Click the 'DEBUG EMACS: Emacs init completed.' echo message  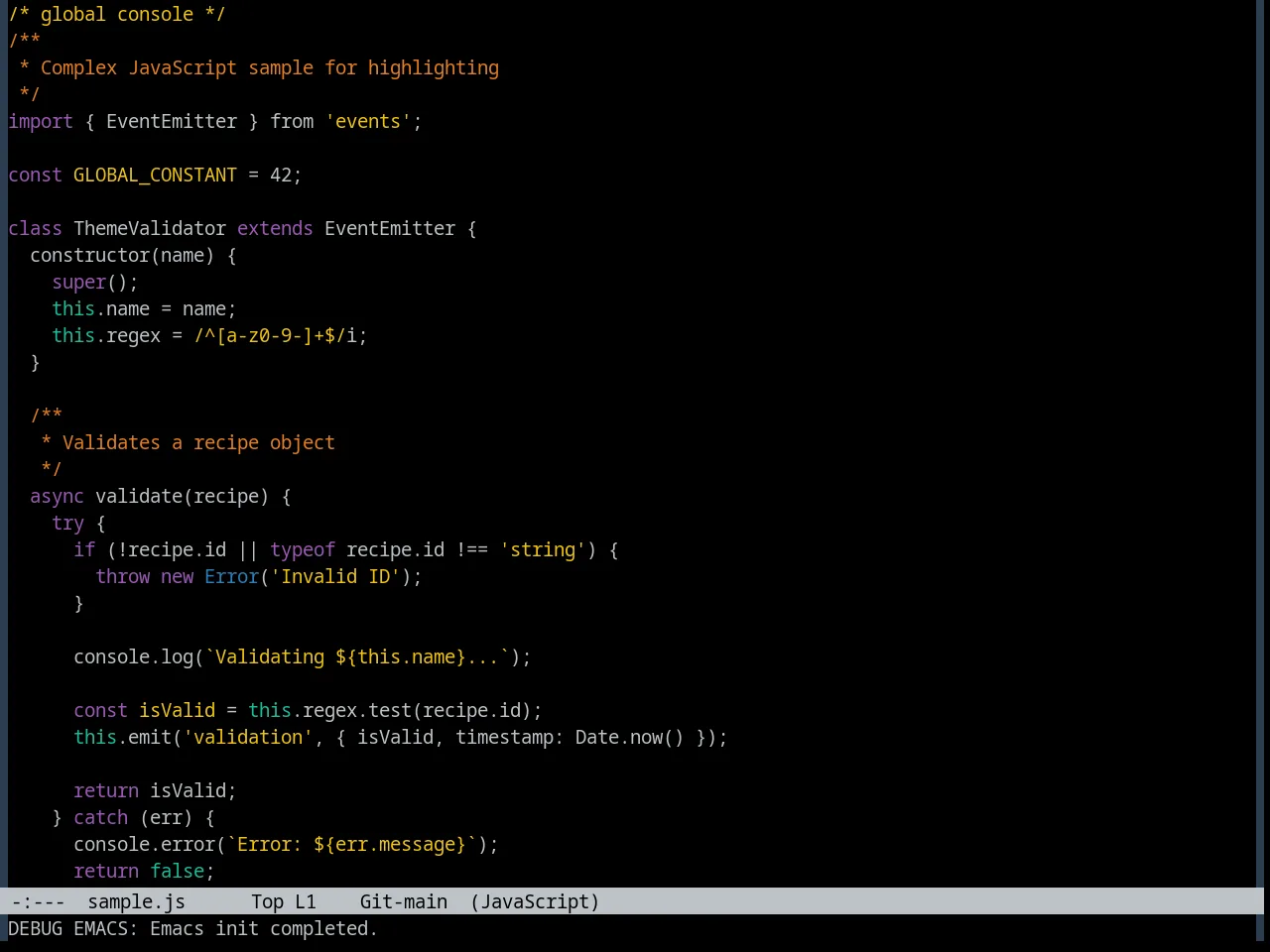192,928
